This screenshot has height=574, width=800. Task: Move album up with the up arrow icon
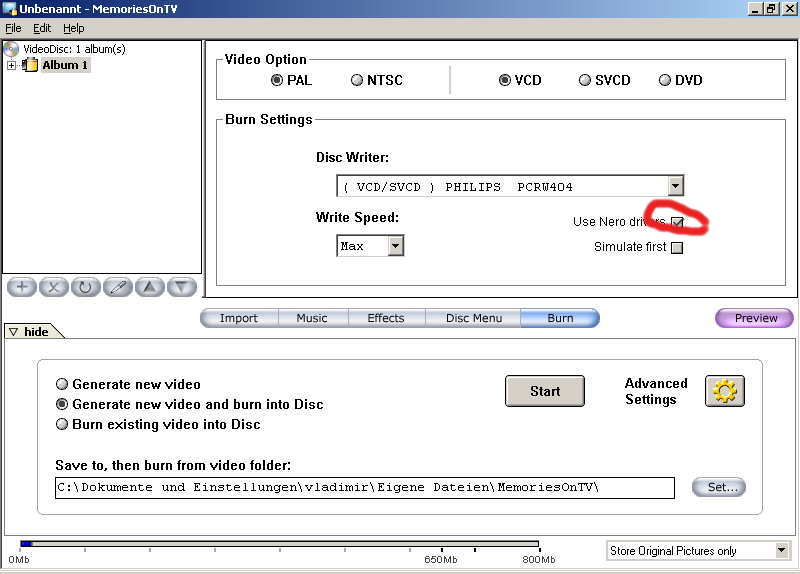[149, 287]
